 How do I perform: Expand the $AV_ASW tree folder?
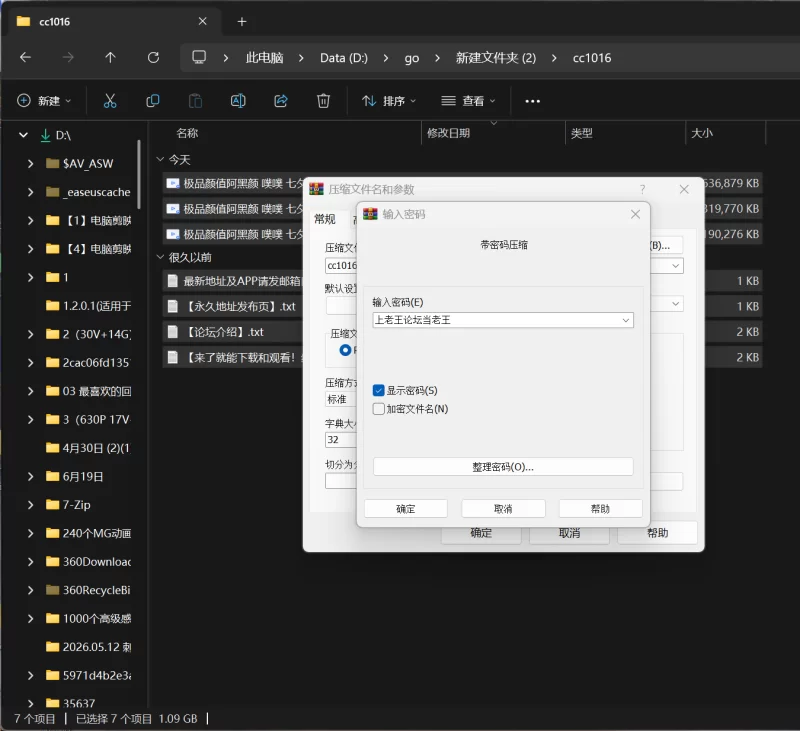point(31,163)
